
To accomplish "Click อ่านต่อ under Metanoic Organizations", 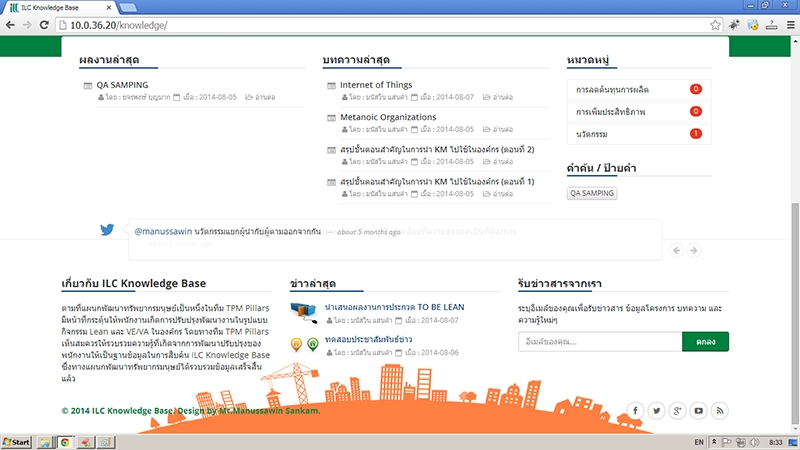I will (498, 129).
